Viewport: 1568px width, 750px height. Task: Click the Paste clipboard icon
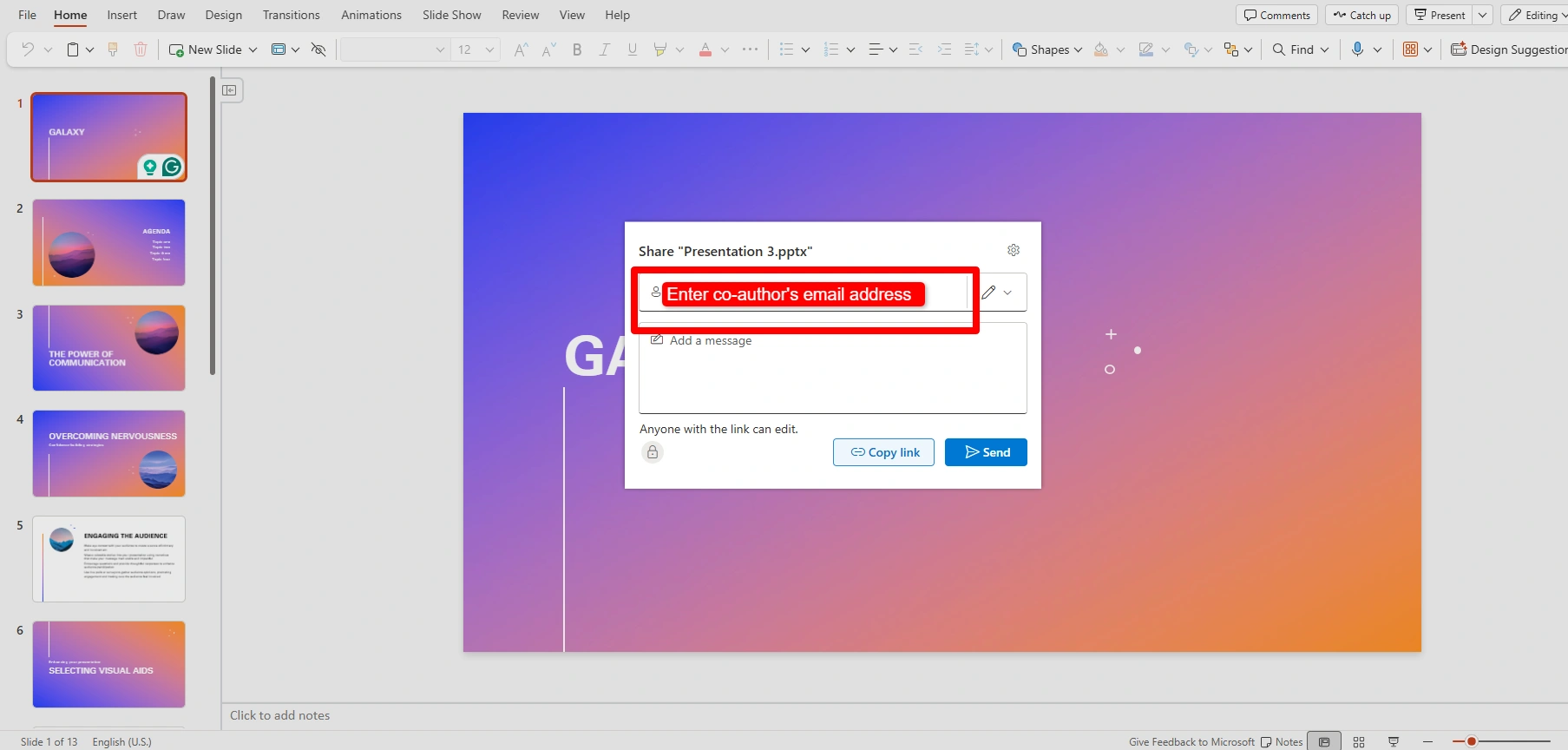(x=73, y=49)
